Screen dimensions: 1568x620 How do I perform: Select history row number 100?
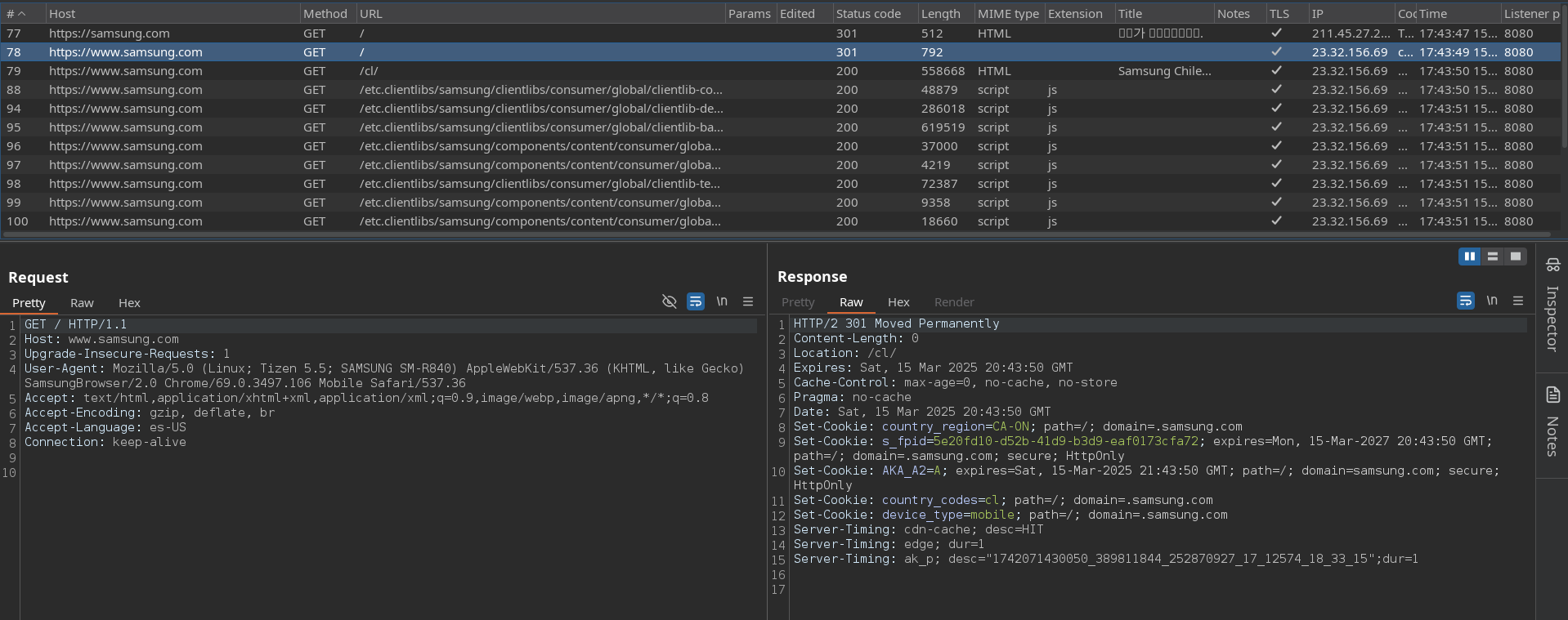pos(781,221)
